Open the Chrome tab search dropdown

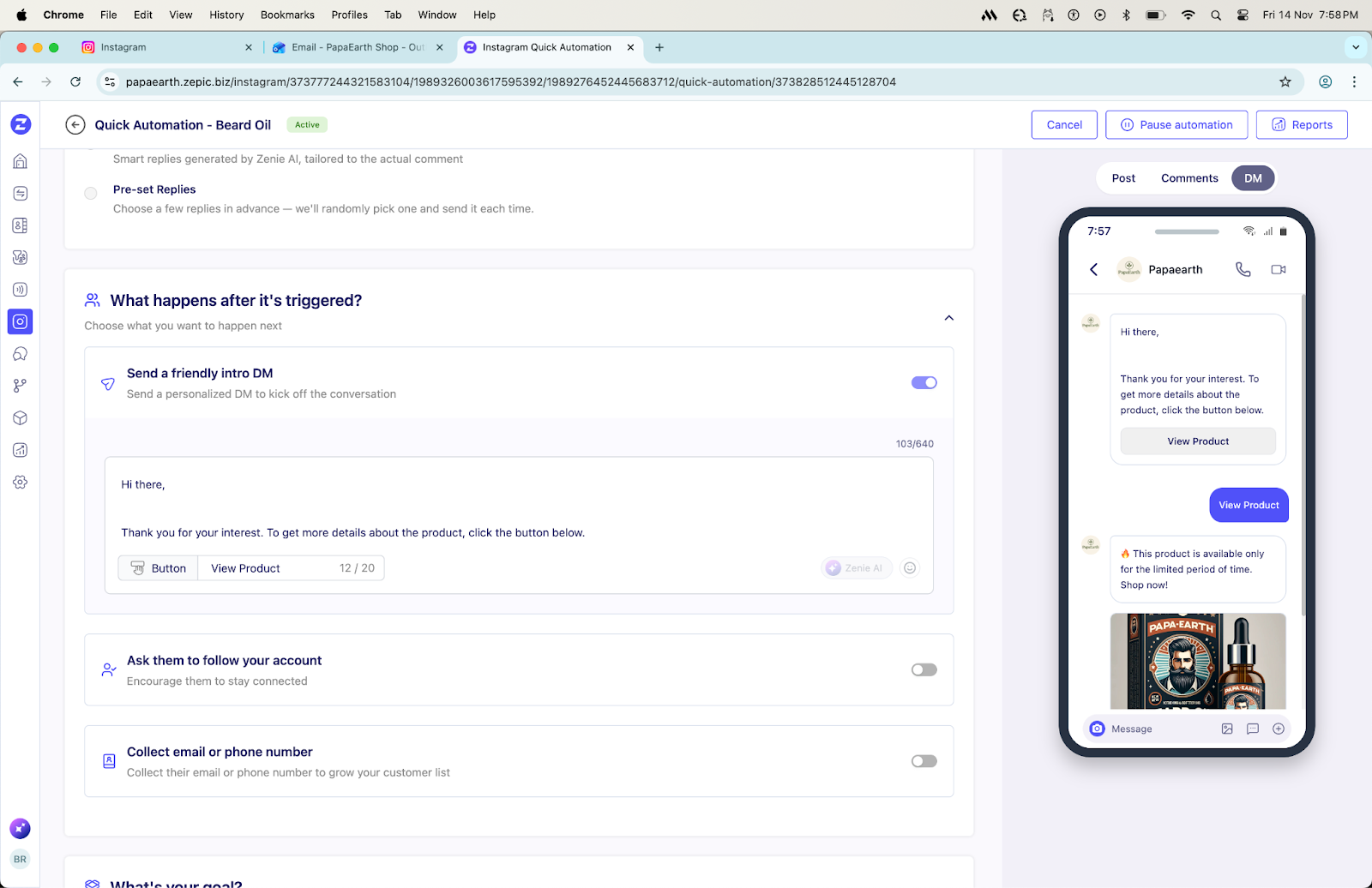click(x=1355, y=47)
